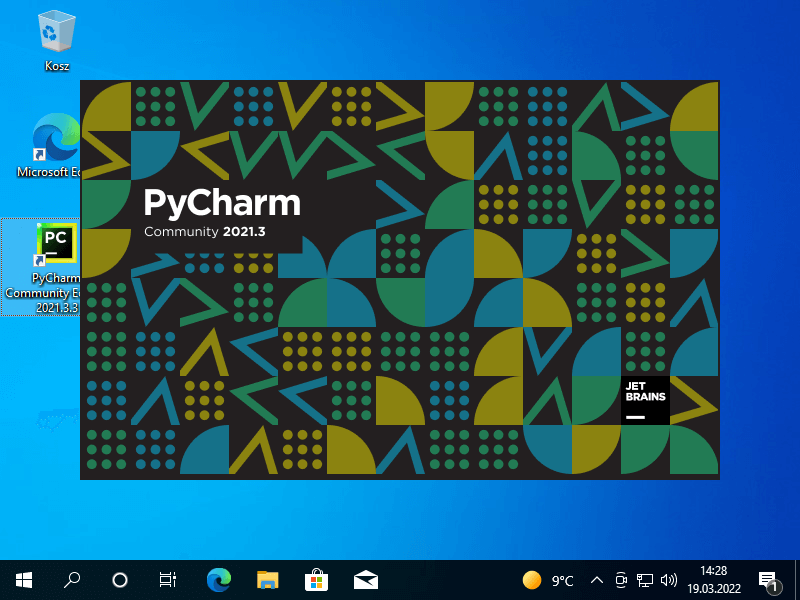The height and width of the screenshot is (600, 800).
Task: Launch Microsoft Edge from the taskbar
Action: (x=218, y=580)
